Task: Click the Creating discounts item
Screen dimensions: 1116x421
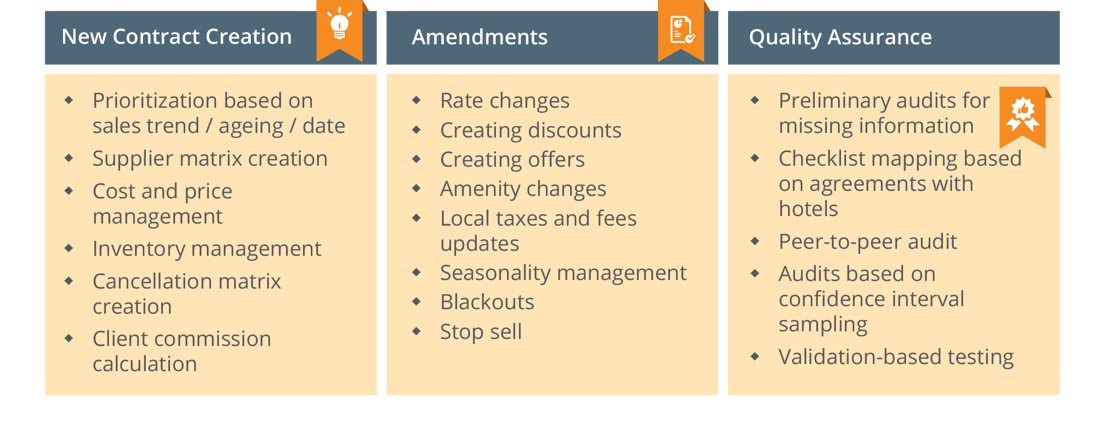Action: [x=531, y=130]
